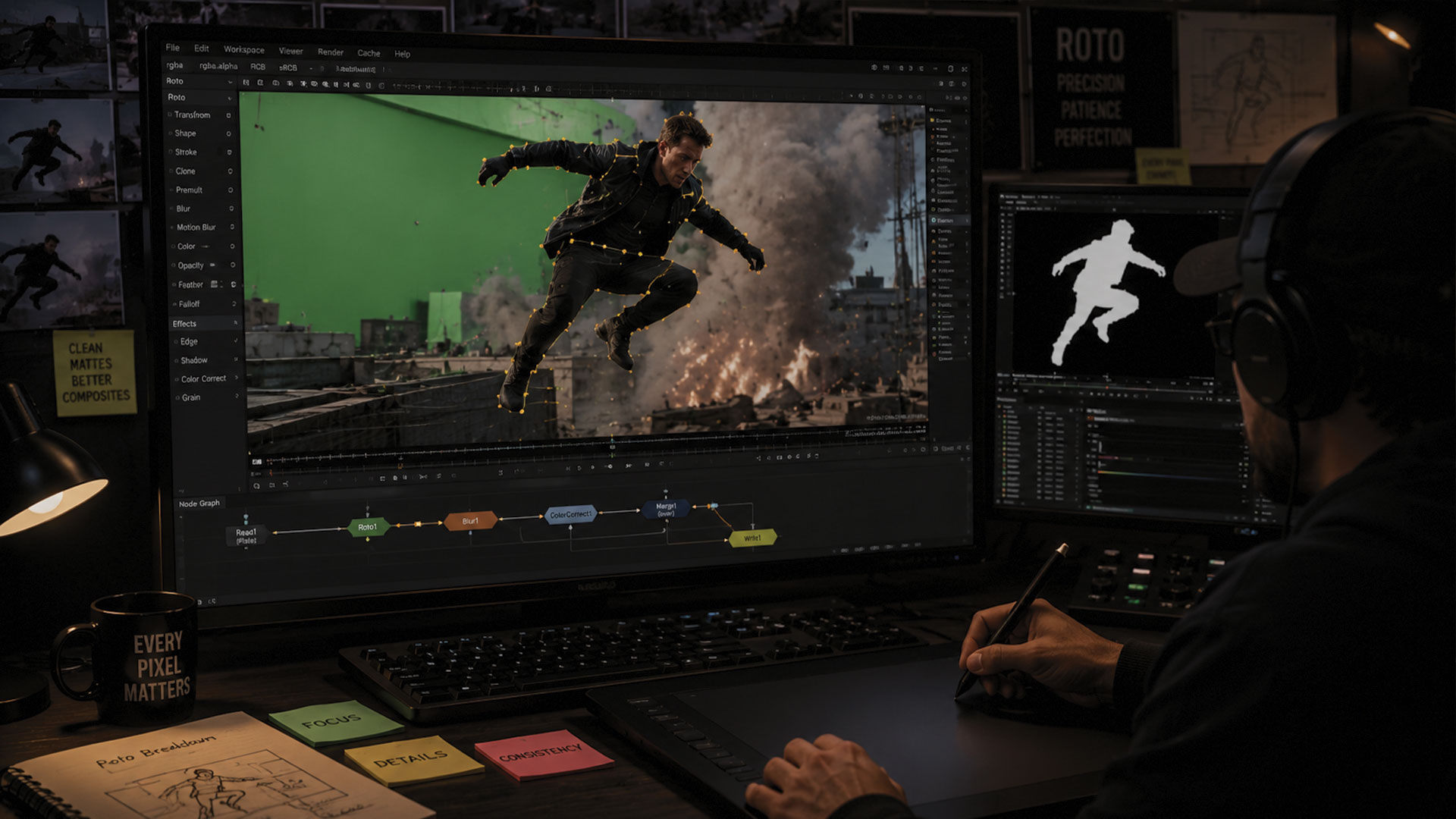
Task: Open the Roto dropdown above the panel
Action: coord(200,81)
